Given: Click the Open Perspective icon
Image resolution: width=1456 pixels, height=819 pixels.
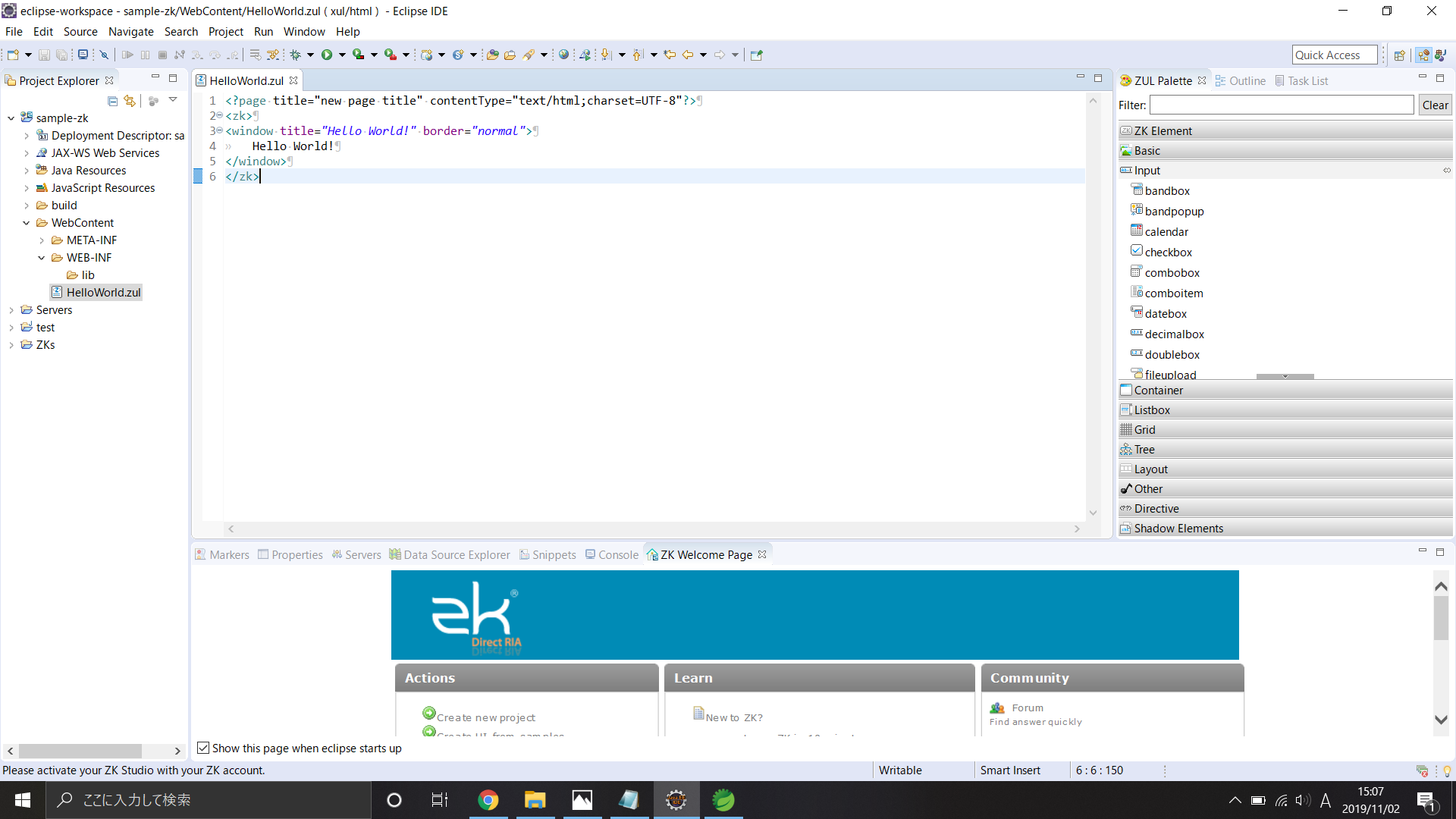Looking at the screenshot, I should (x=1399, y=55).
